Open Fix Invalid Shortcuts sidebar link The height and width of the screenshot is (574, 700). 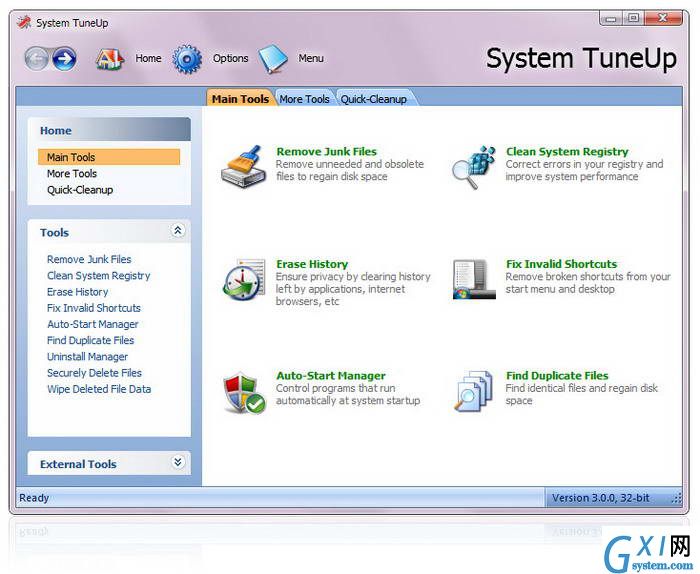(94, 308)
